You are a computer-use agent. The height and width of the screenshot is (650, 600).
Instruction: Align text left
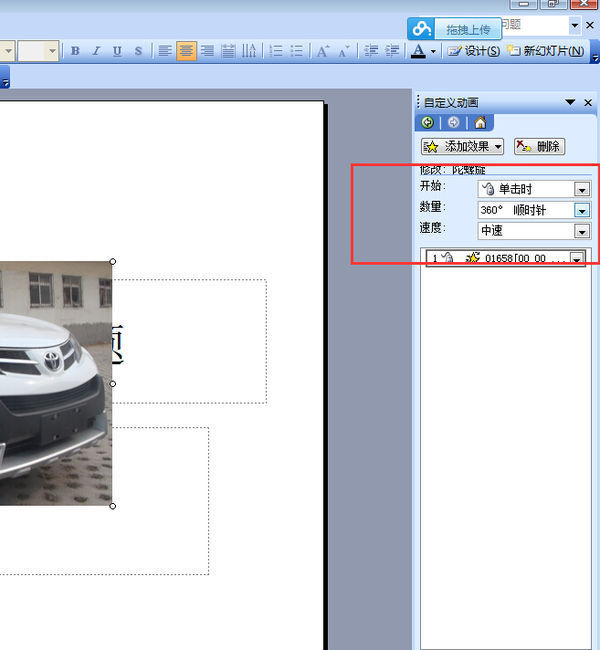click(165, 51)
